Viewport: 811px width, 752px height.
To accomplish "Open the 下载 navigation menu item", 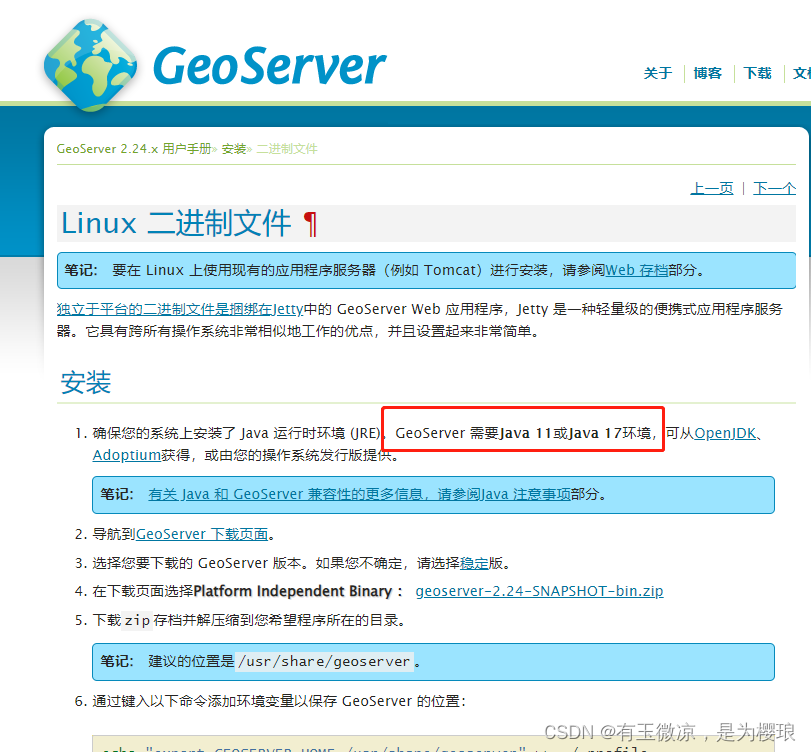I will (757, 73).
